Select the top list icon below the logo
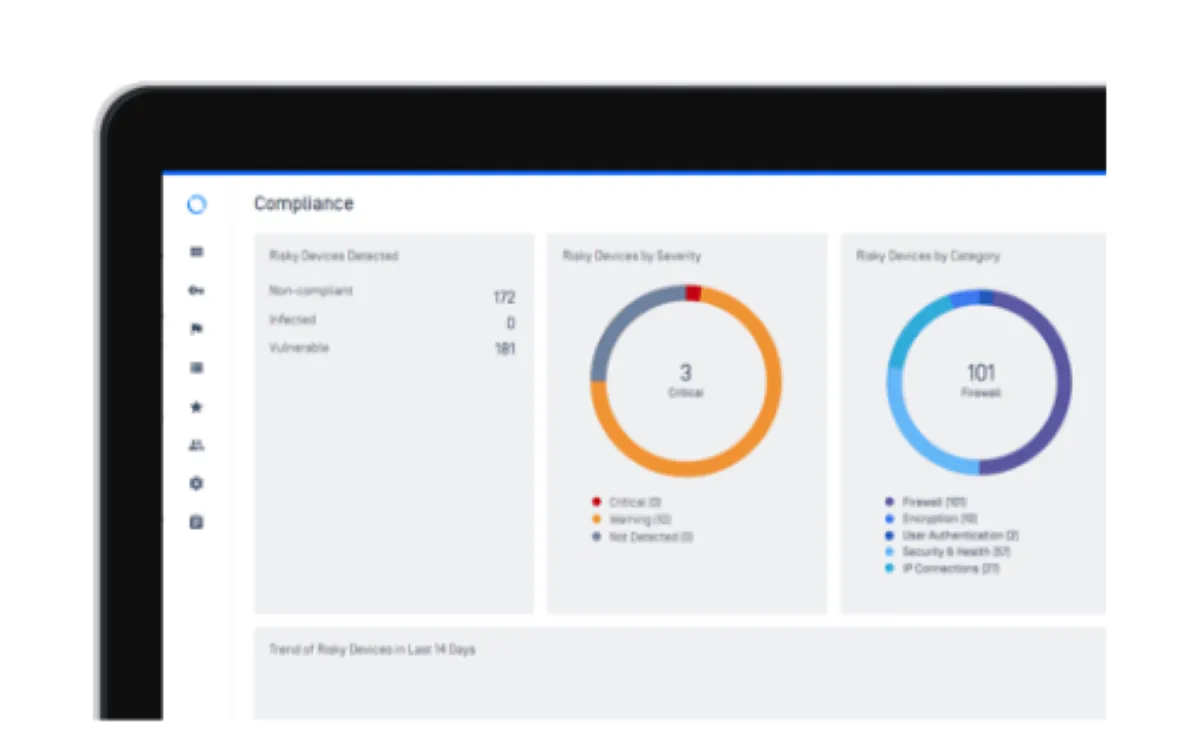This screenshot has width=1200, height=754. (197, 252)
